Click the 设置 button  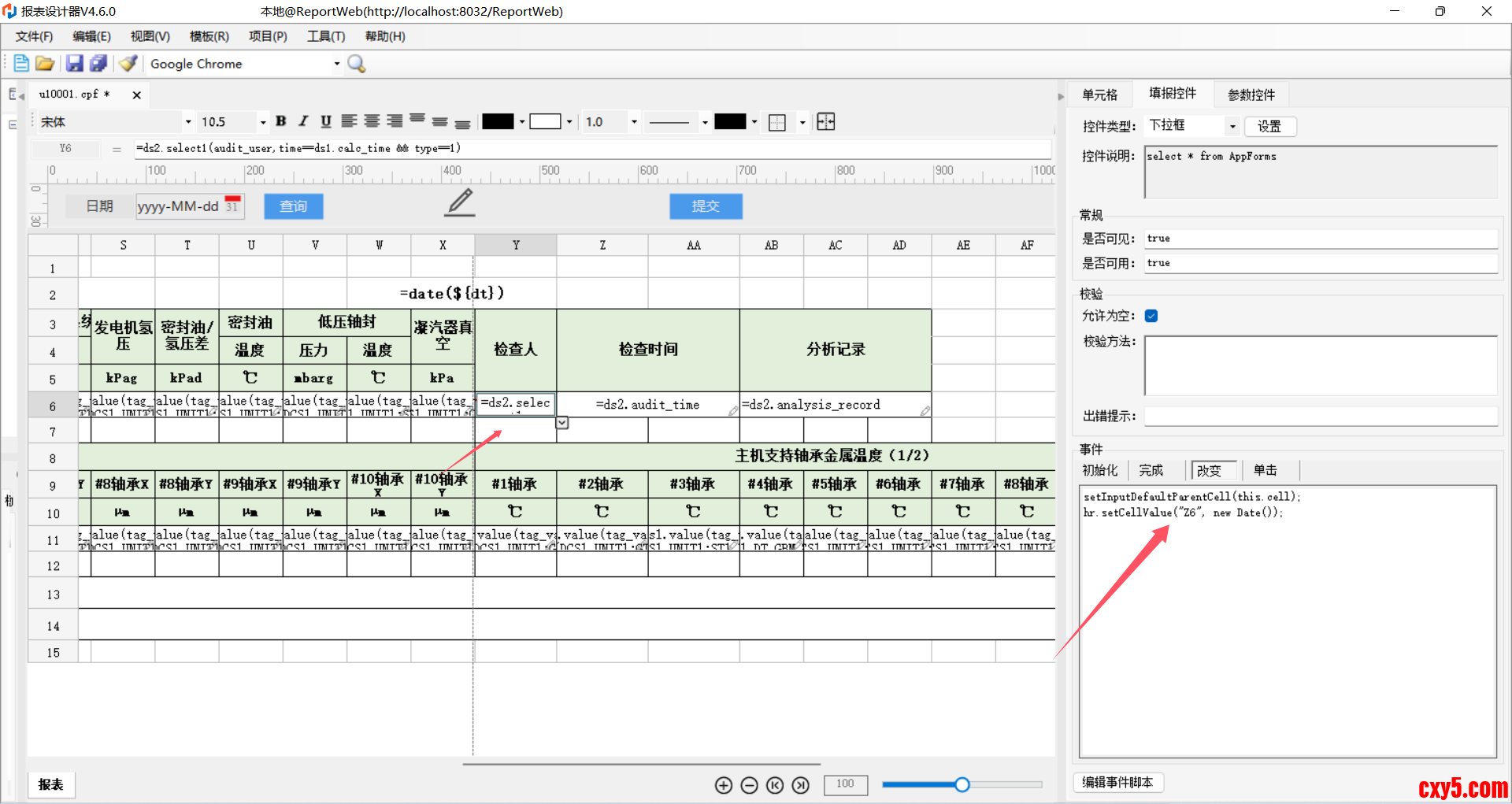[1269, 126]
